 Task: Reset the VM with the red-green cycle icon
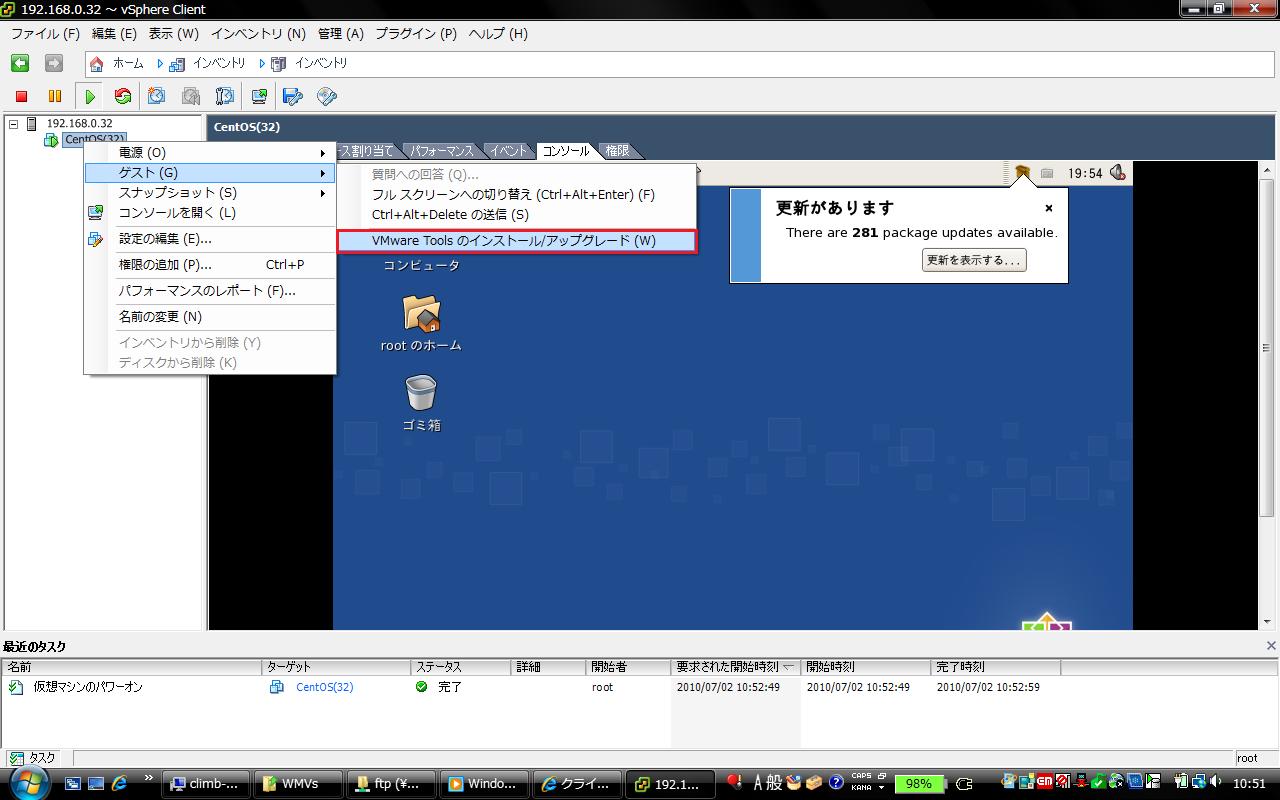tap(123, 96)
